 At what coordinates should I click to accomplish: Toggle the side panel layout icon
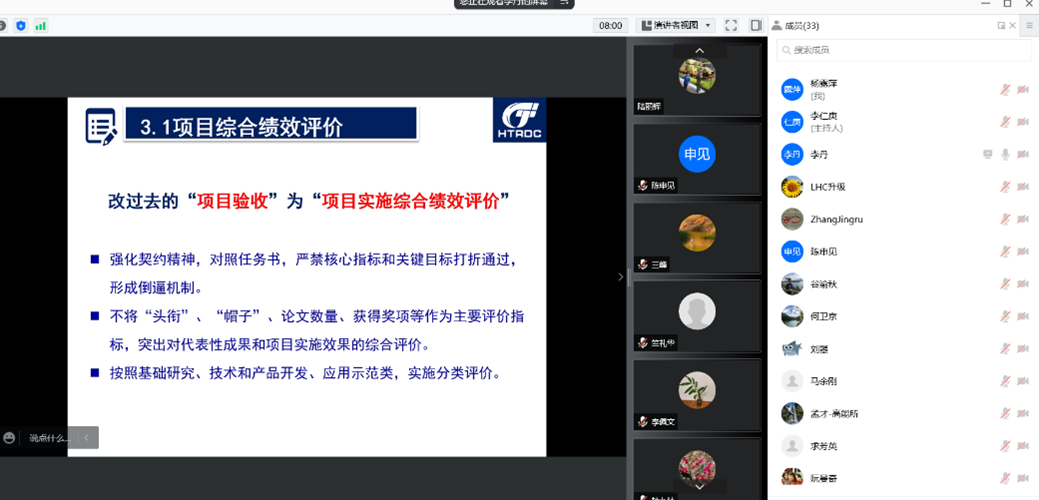point(756,25)
